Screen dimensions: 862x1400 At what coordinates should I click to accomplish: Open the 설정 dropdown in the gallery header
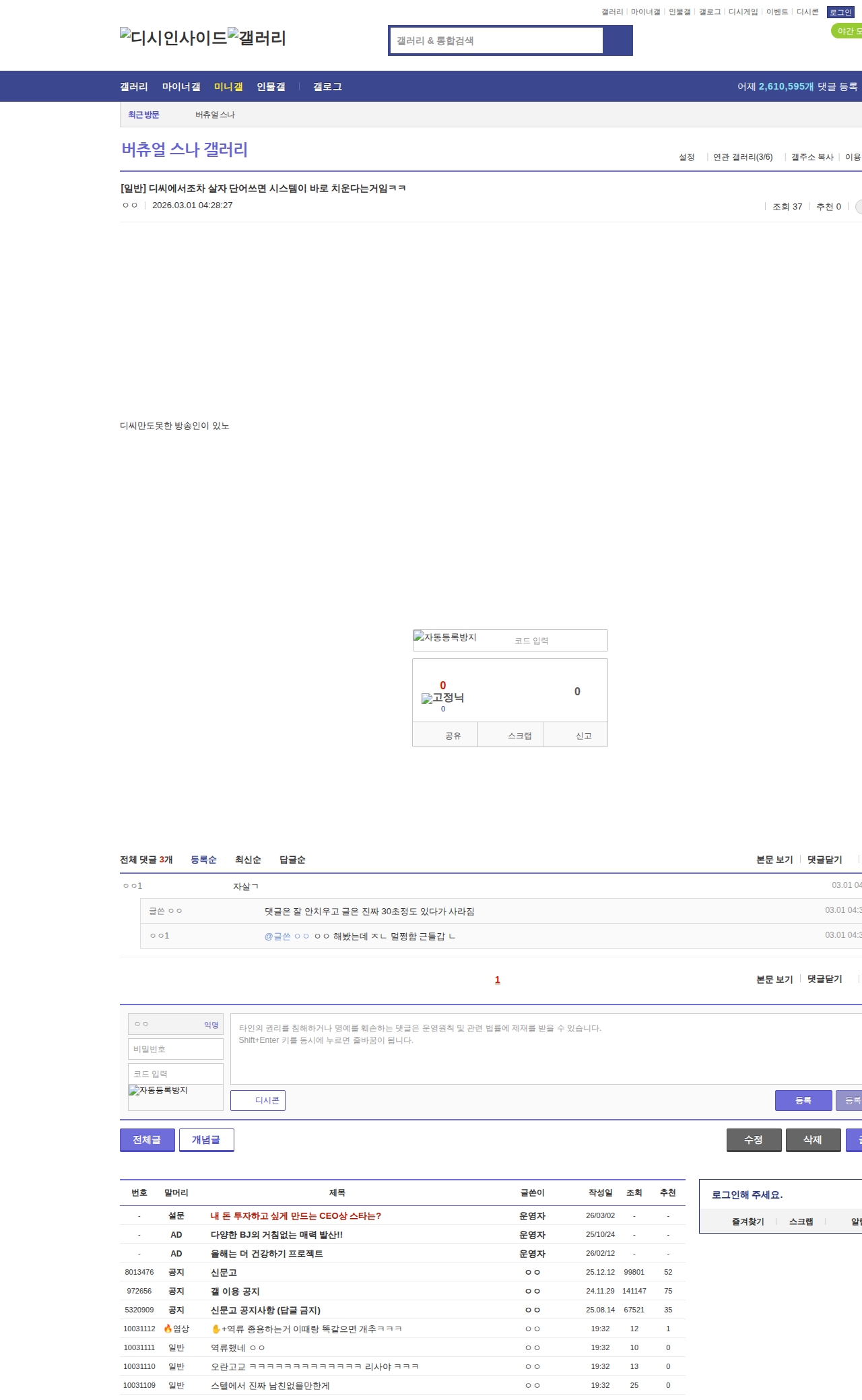[x=687, y=157]
